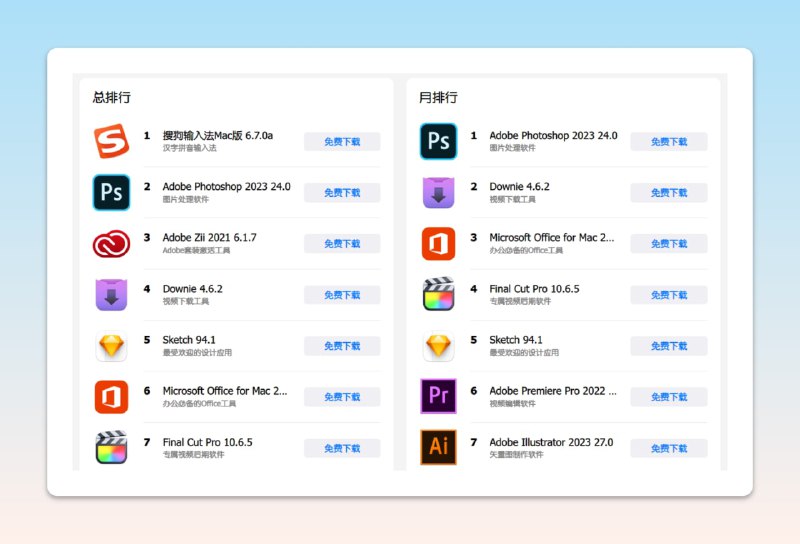
Task: Open Adobe Illustrator 2023 27.0 title link
Action: tap(551, 442)
